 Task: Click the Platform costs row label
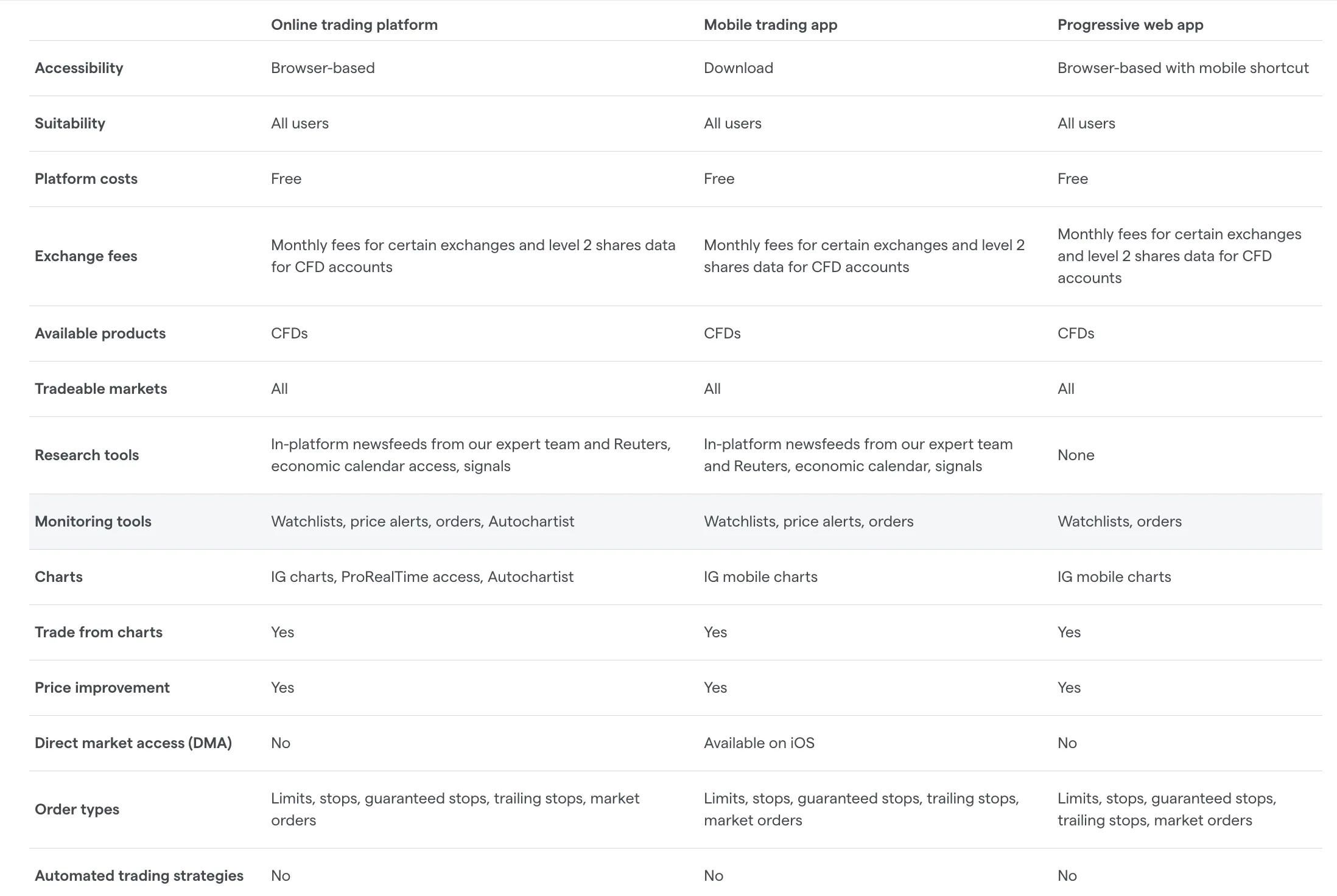[86, 179]
